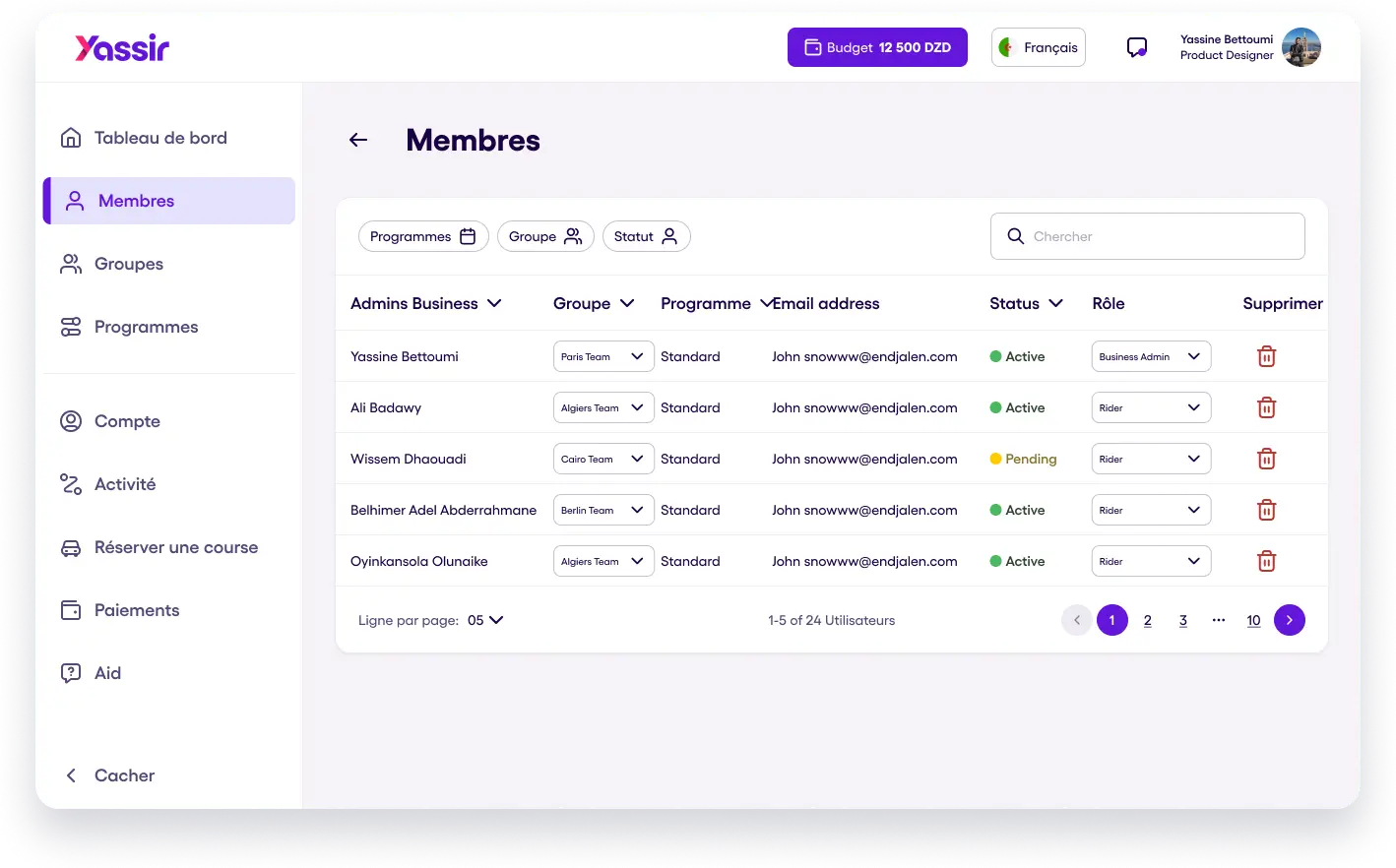The width and height of the screenshot is (1396, 868).
Task: Delete member Belhimer Adel Abderrahmane
Action: [1267, 510]
